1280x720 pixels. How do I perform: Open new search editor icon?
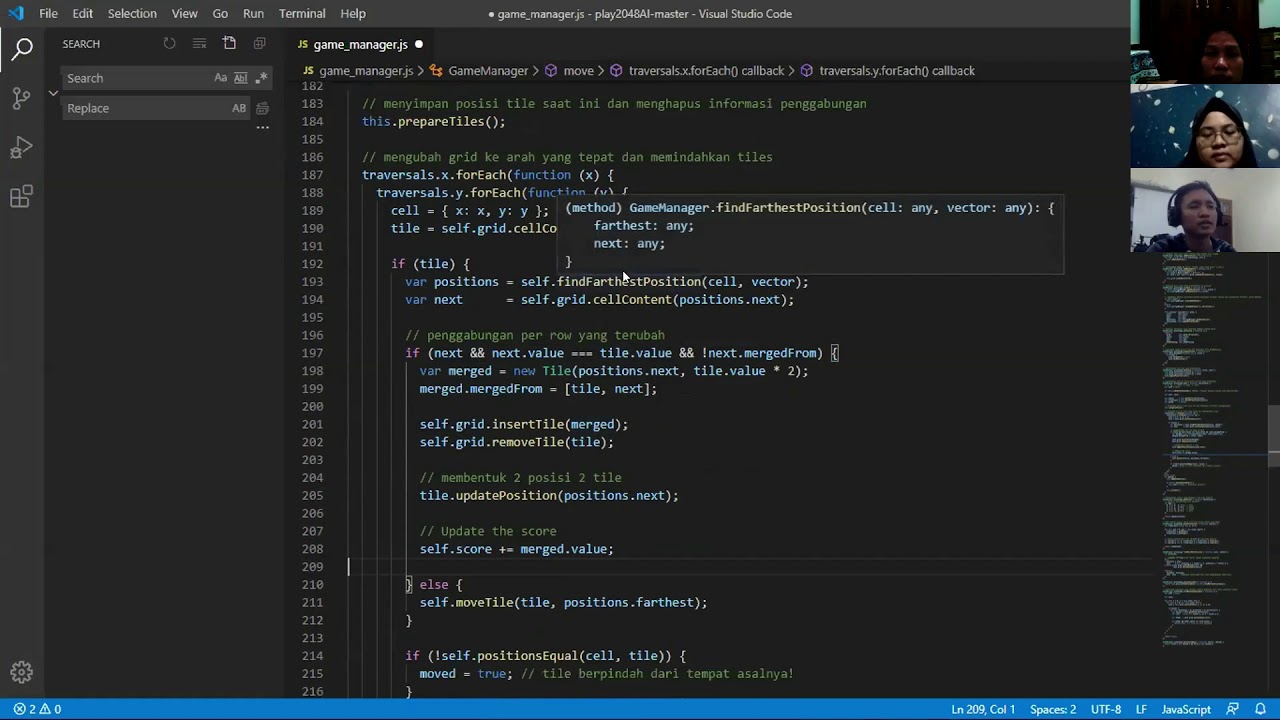coord(229,44)
